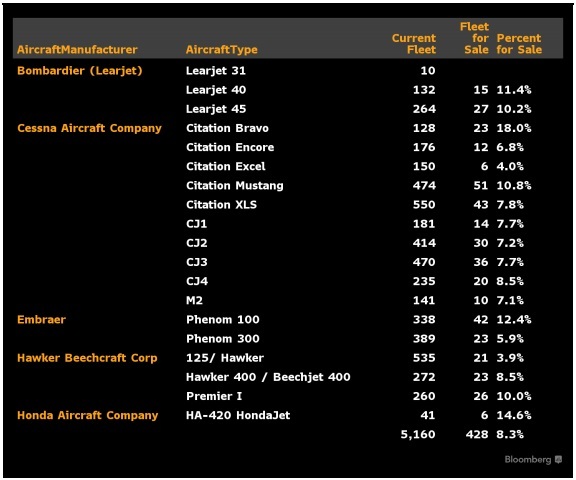This screenshot has height=480, width=576.
Task: Click the Percent for Sale column header
Action: (x=519, y=44)
